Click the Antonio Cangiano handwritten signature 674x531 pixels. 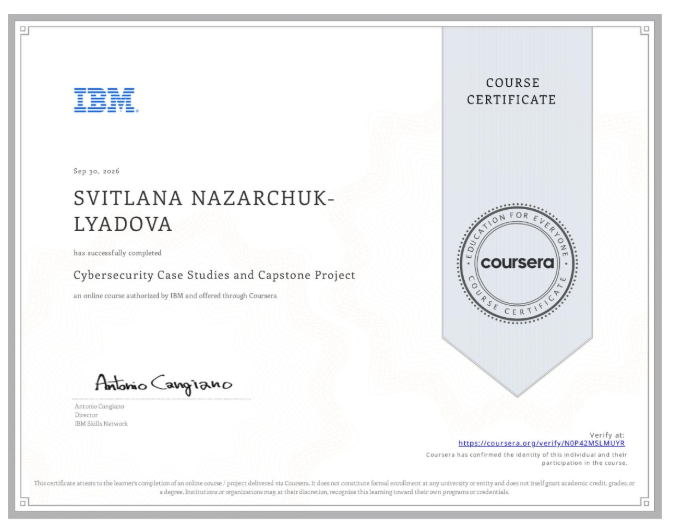click(163, 384)
